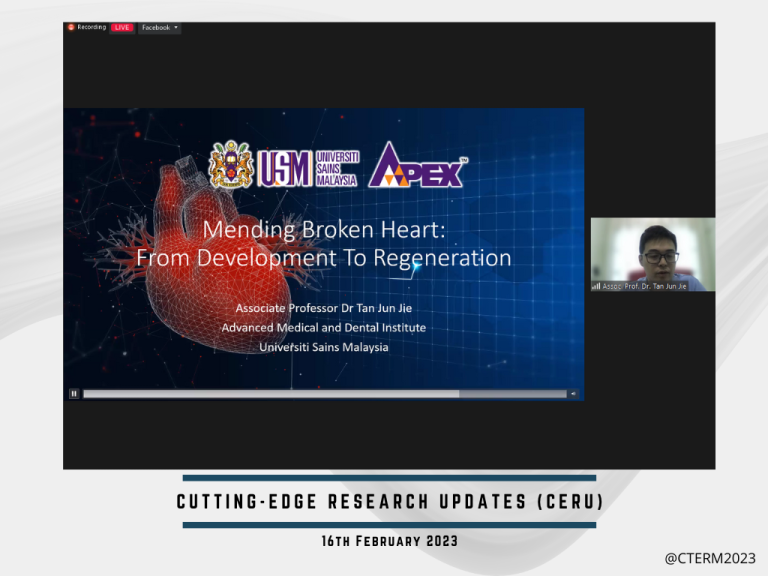
Task: Click the volume speaker icon on the video bar
Action: [573, 393]
